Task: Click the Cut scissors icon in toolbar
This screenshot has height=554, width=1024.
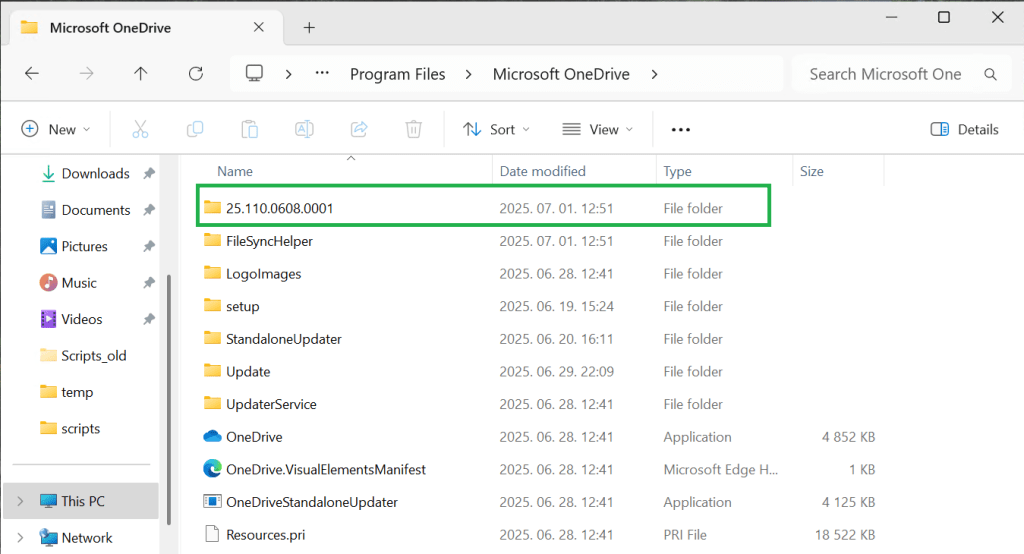Action: 140,129
